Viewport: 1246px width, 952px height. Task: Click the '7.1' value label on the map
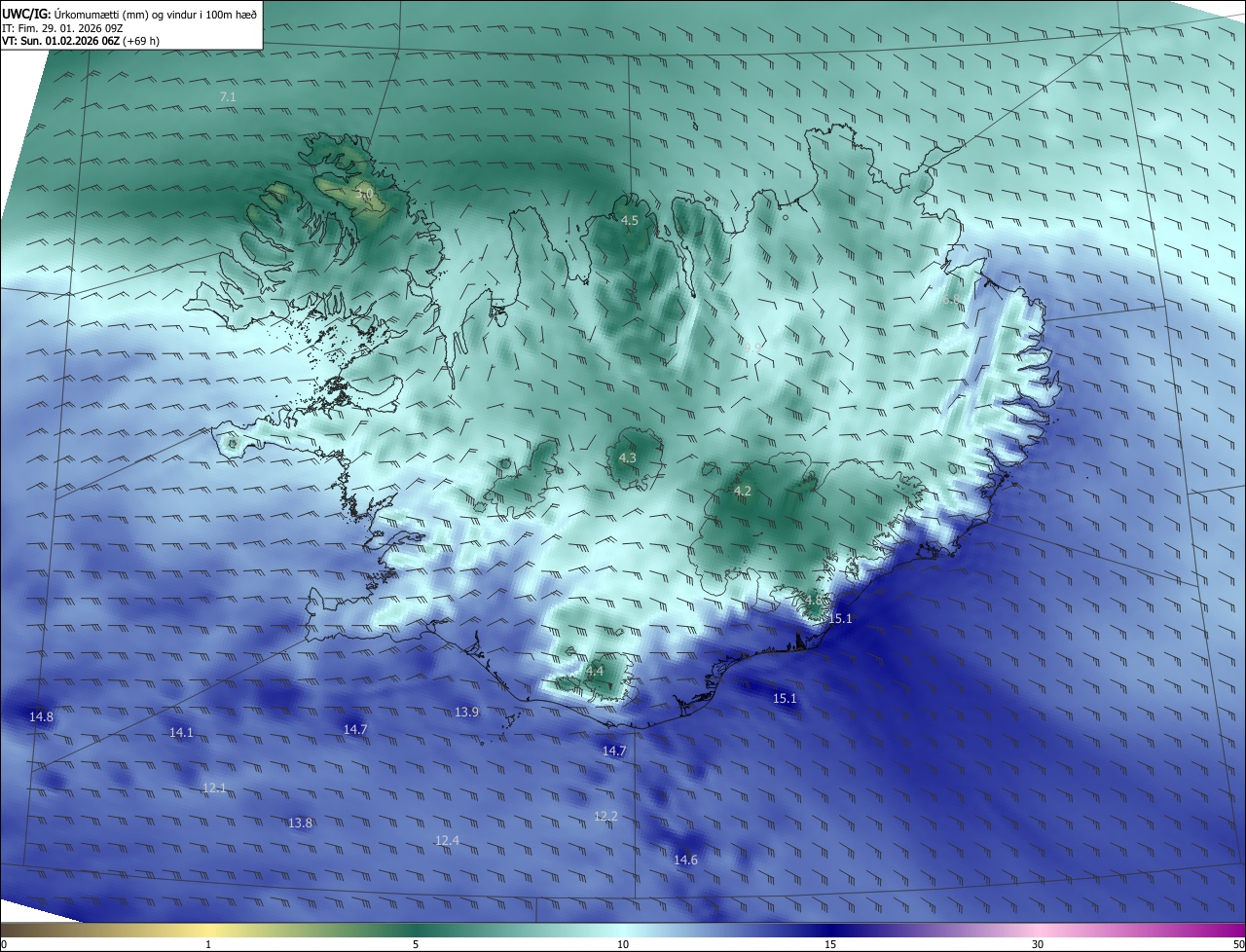point(228,96)
